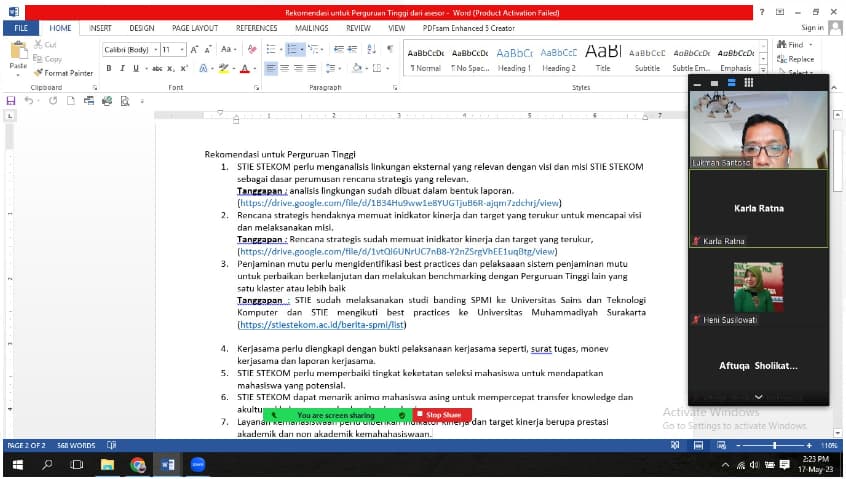Center align the paragraph text

coord(285,68)
